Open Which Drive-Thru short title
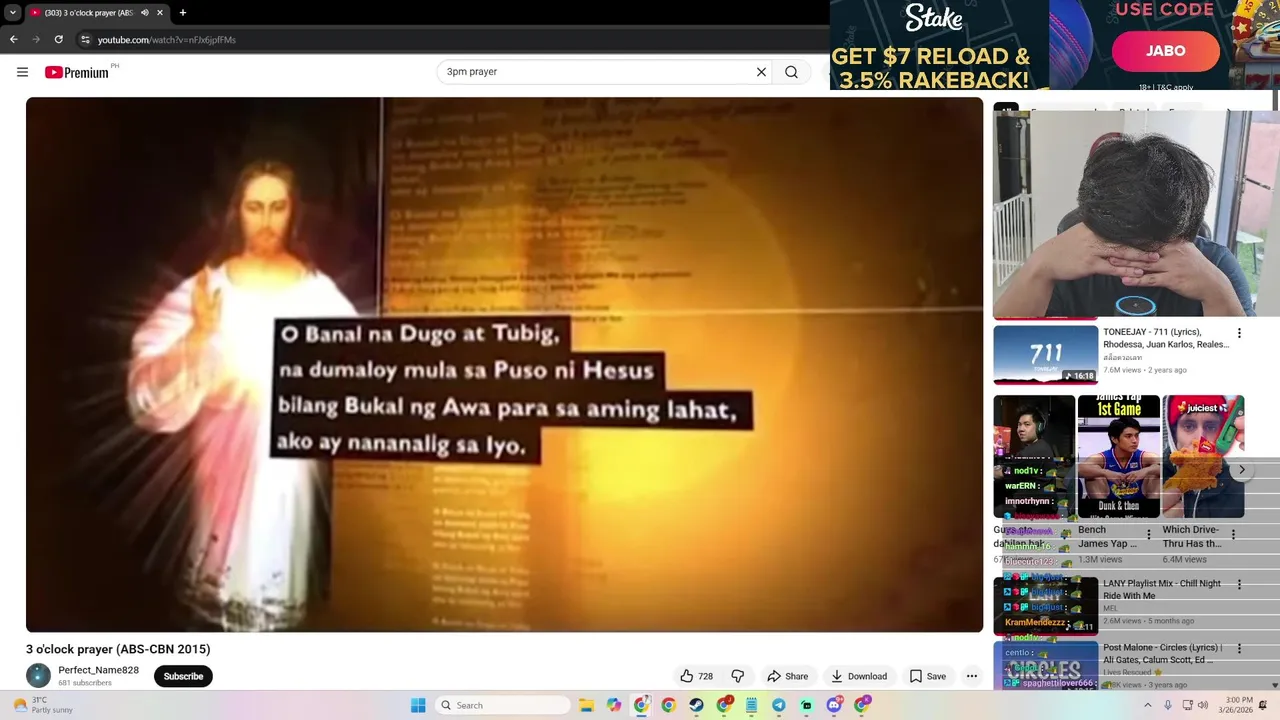1280x720 pixels. pos(1192,536)
